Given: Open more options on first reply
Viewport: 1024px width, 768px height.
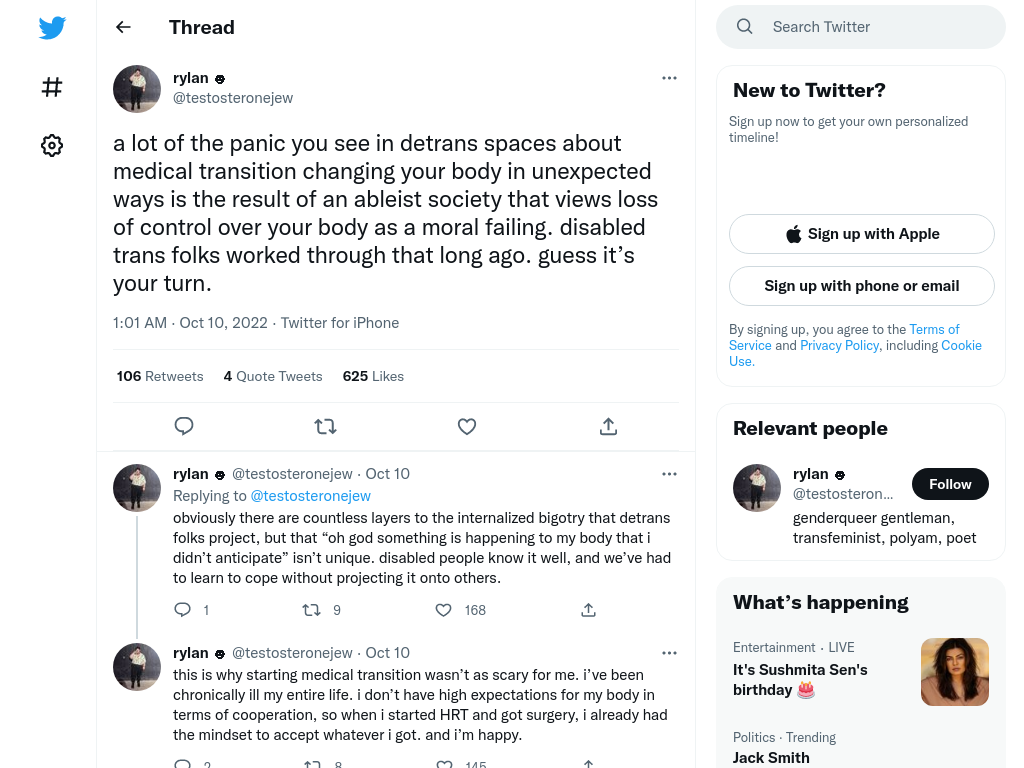Looking at the screenshot, I should (x=669, y=474).
